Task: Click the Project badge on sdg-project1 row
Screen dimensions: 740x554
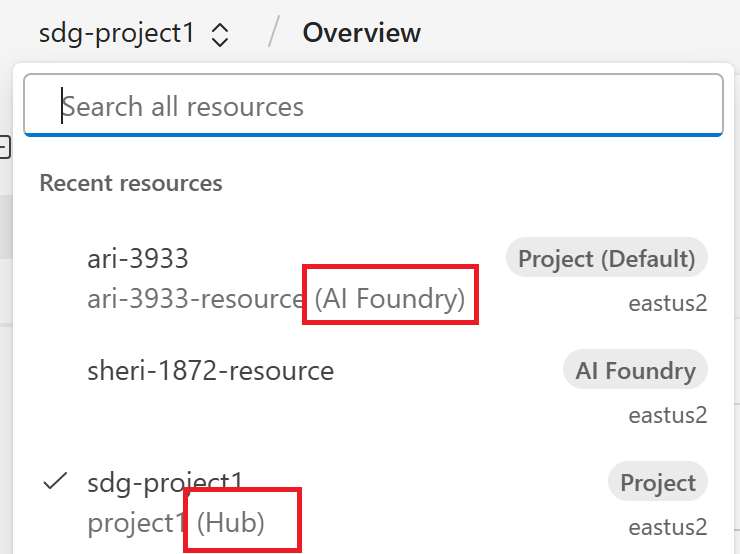Action: point(657,483)
